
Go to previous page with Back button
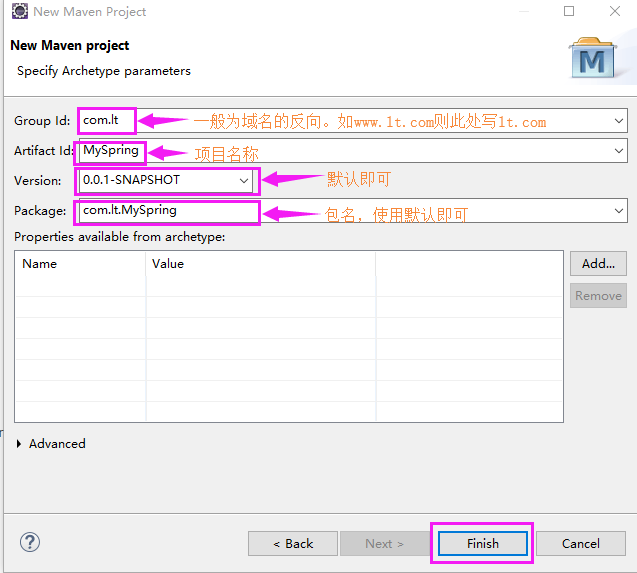[293, 543]
